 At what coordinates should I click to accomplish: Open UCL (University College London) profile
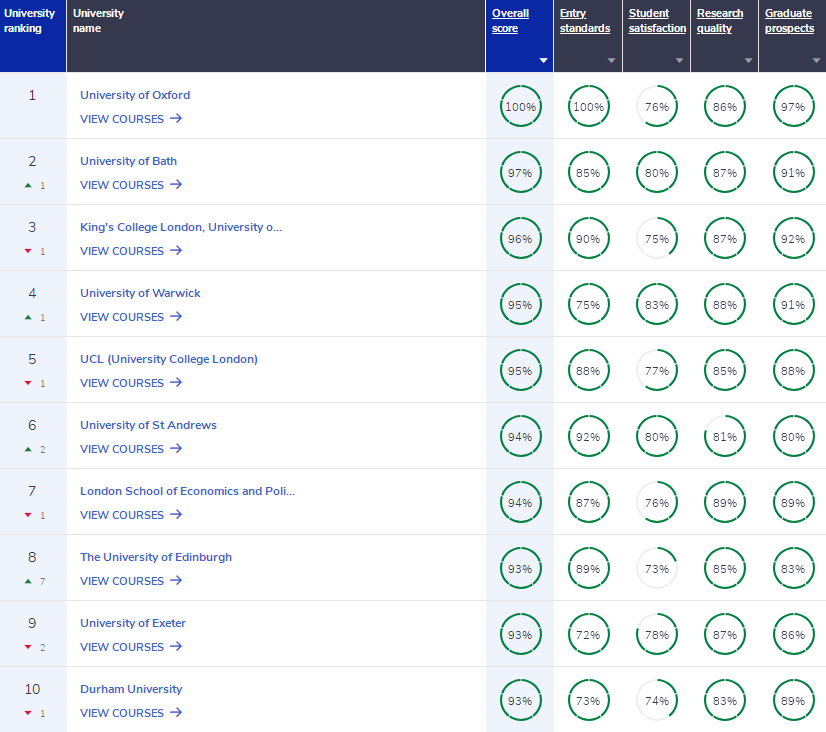pyautogui.click(x=169, y=359)
